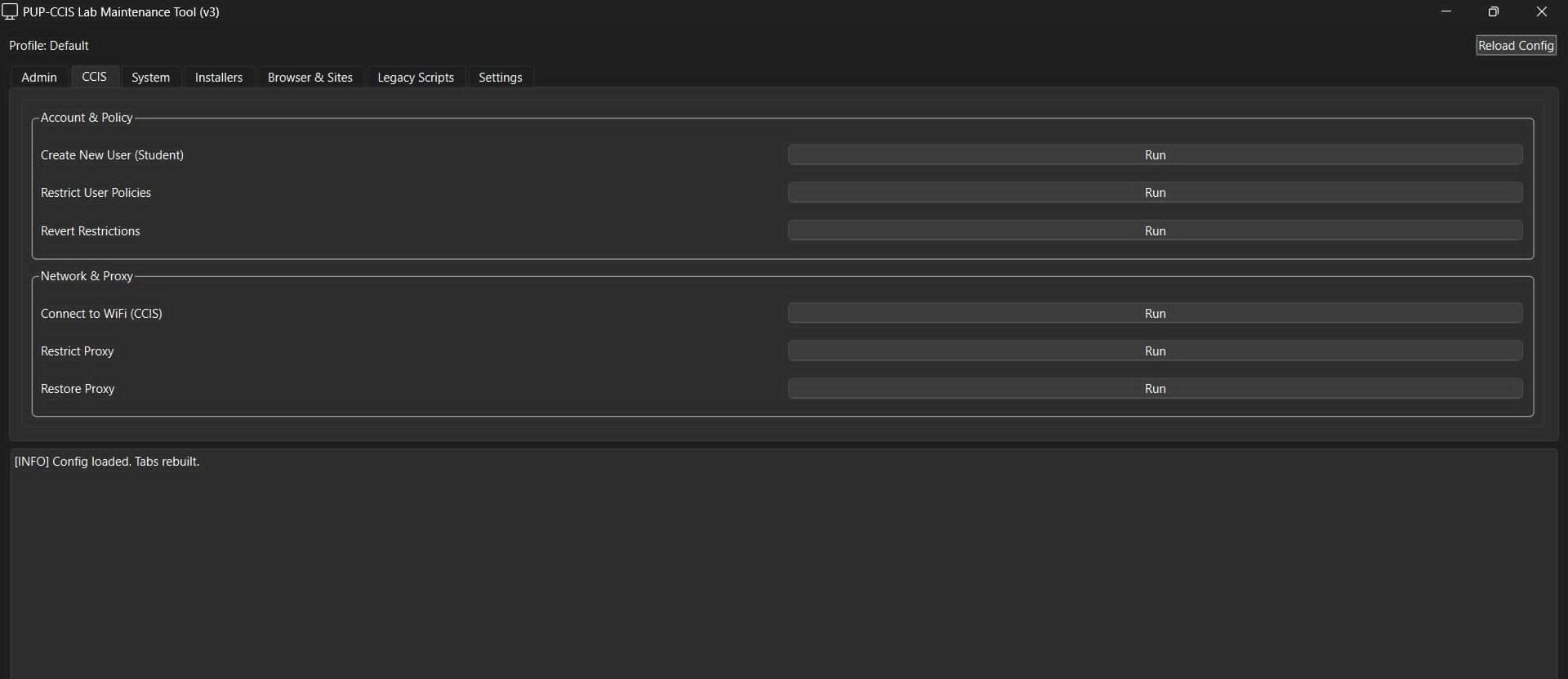Viewport: 1568px width, 679px height.
Task: Go to Browser & Sites tab
Action: tap(310, 77)
